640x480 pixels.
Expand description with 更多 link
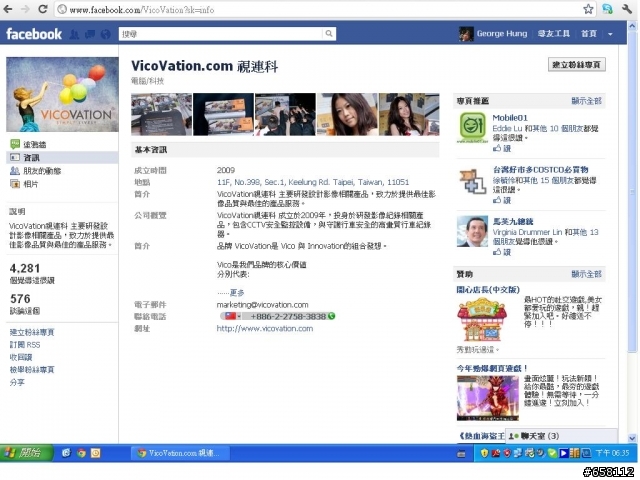[x=237, y=293]
